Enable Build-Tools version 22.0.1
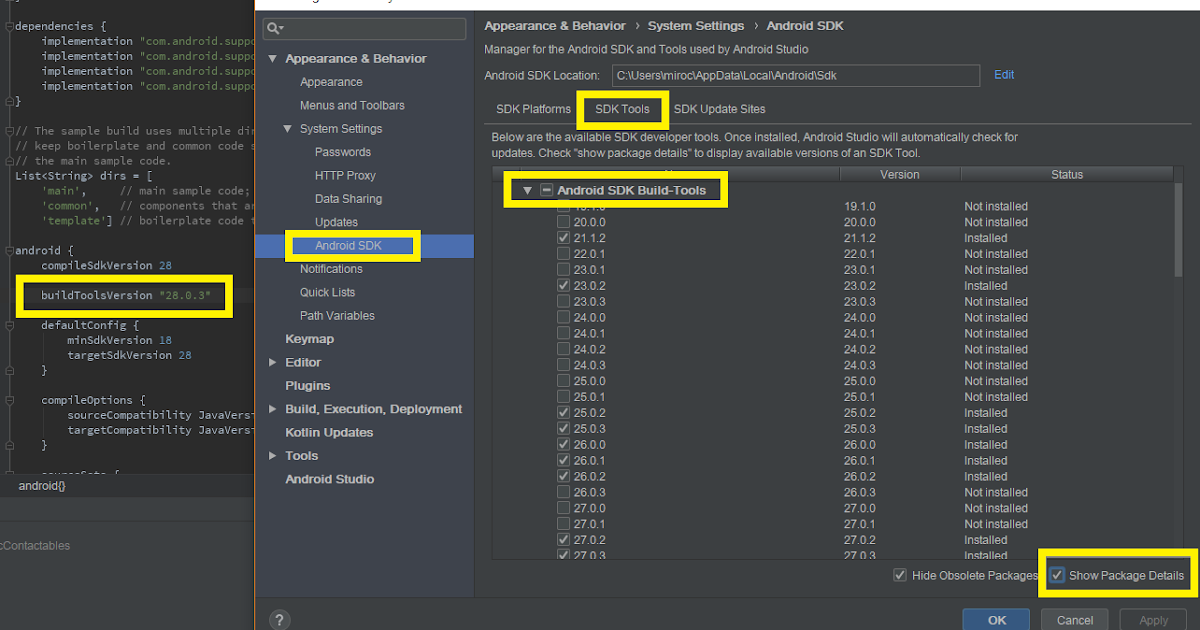 [563, 253]
